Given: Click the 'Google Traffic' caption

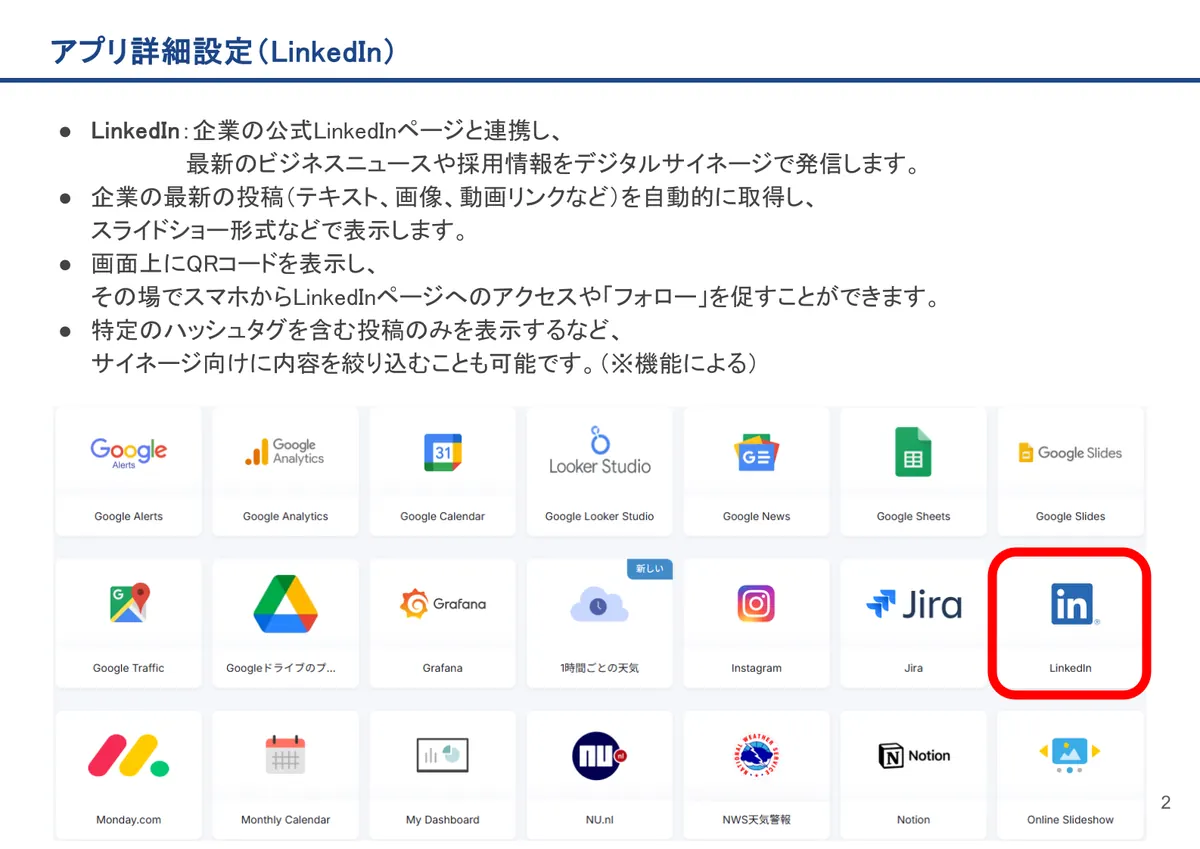Looking at the screenshot, I should click(128, 668).
